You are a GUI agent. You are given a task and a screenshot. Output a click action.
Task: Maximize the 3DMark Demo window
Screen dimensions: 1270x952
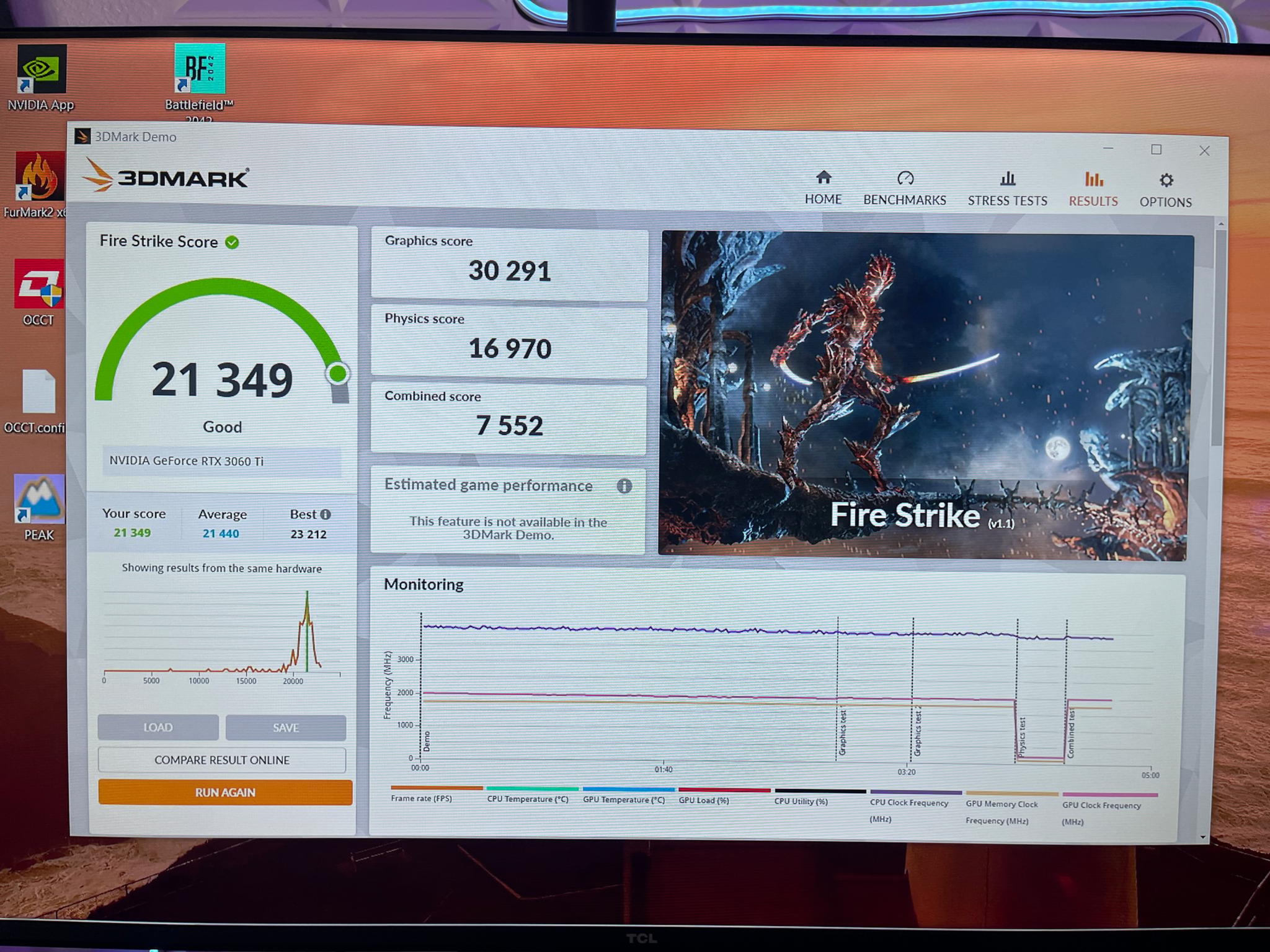coord(1156,149)
